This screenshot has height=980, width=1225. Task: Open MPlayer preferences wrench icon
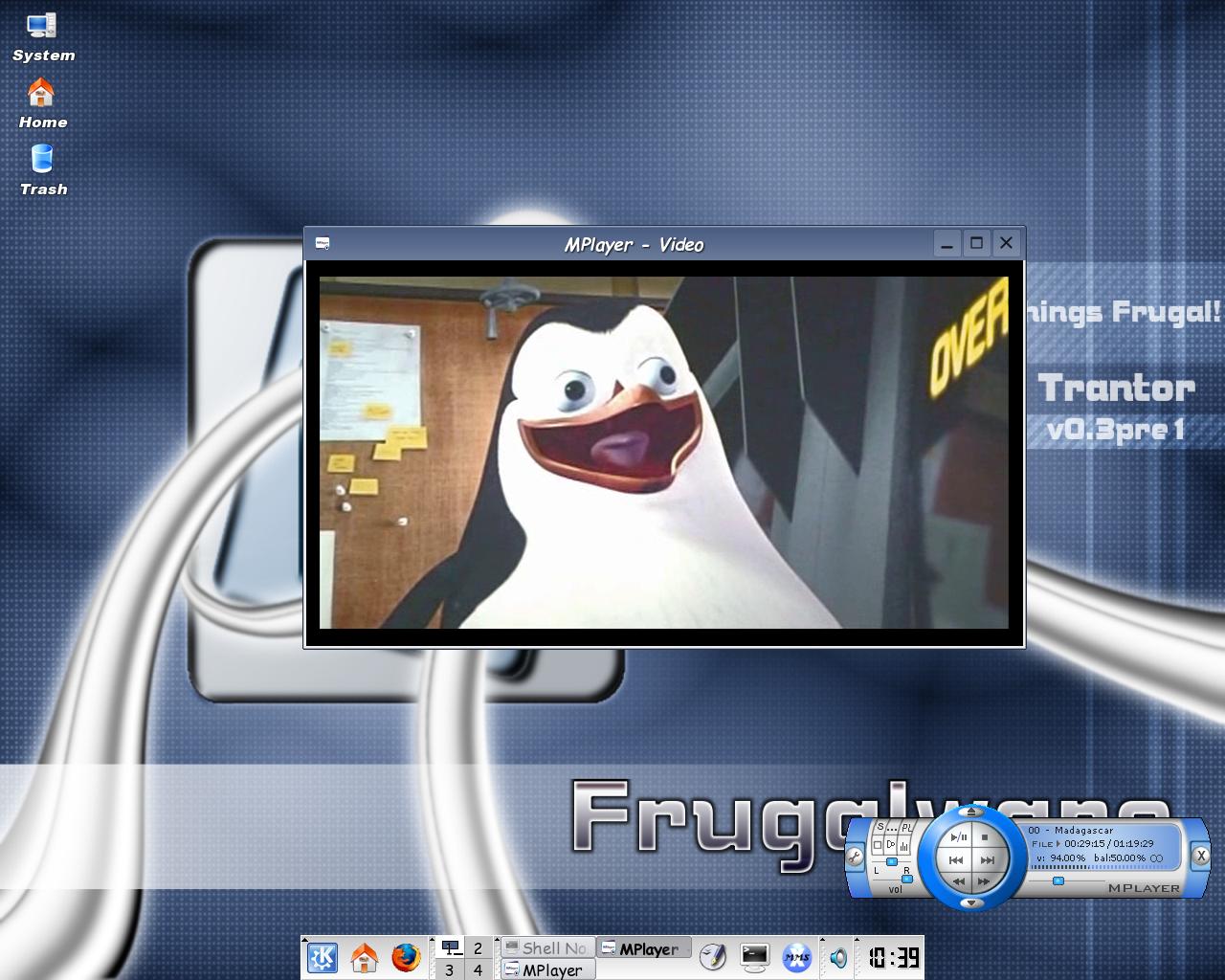[x=855, y=857]
